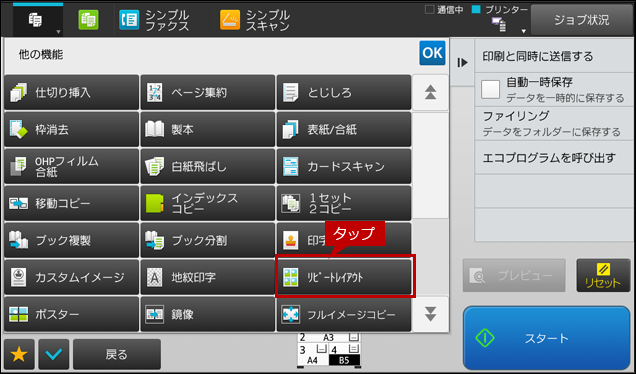Select 移動コピー function
The image size is (636, 374).
pos(71,203)
